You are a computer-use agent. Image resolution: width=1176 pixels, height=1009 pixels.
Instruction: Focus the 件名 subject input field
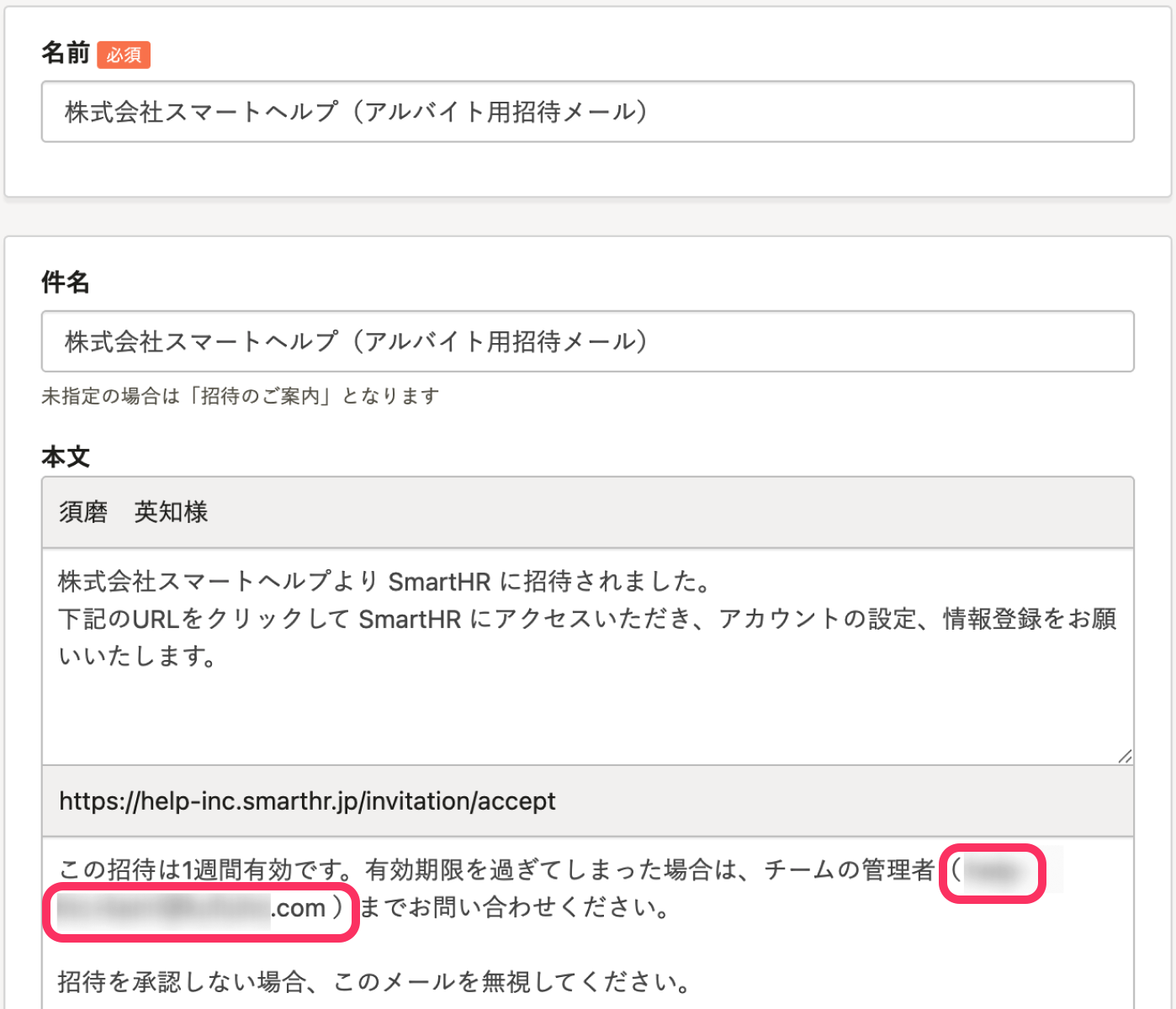point(587,341)
